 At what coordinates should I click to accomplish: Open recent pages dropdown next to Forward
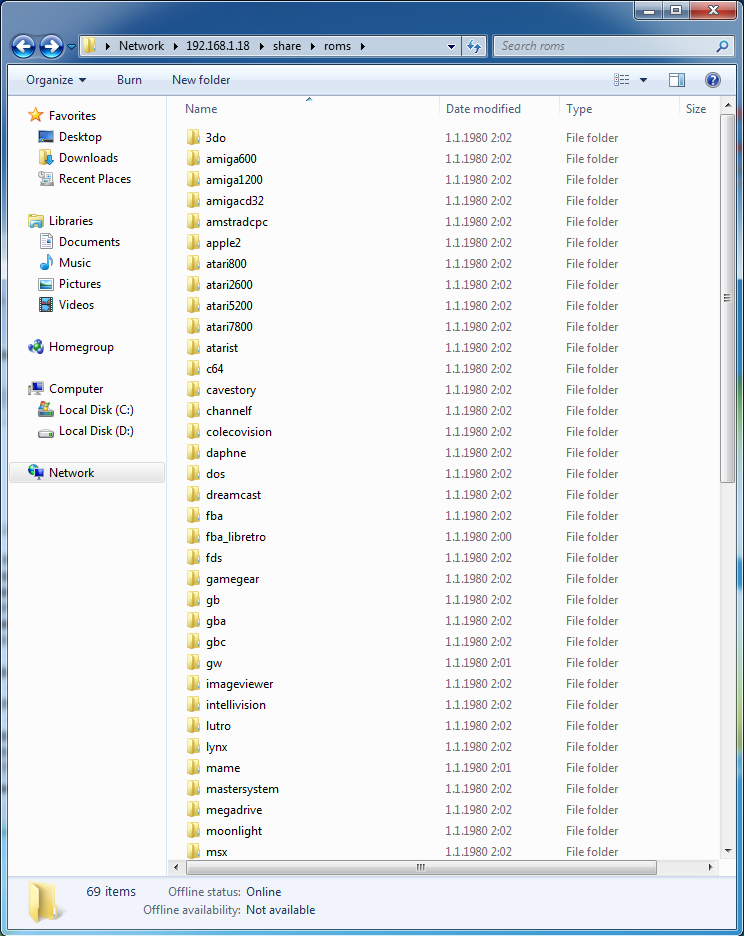click(71, 47)
